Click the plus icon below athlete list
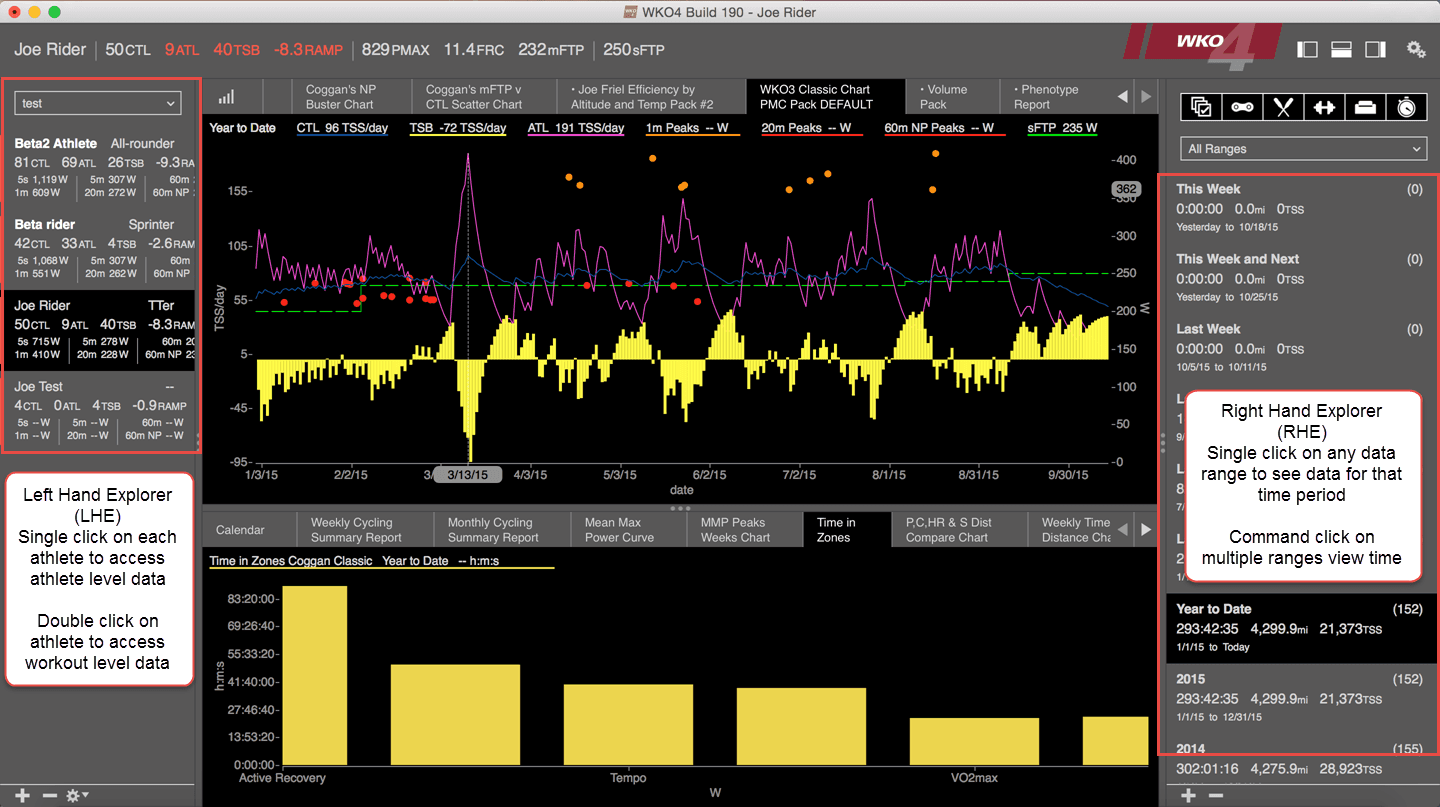The image size is (1440, 807). pyautogui.click(x=22, y=795)
